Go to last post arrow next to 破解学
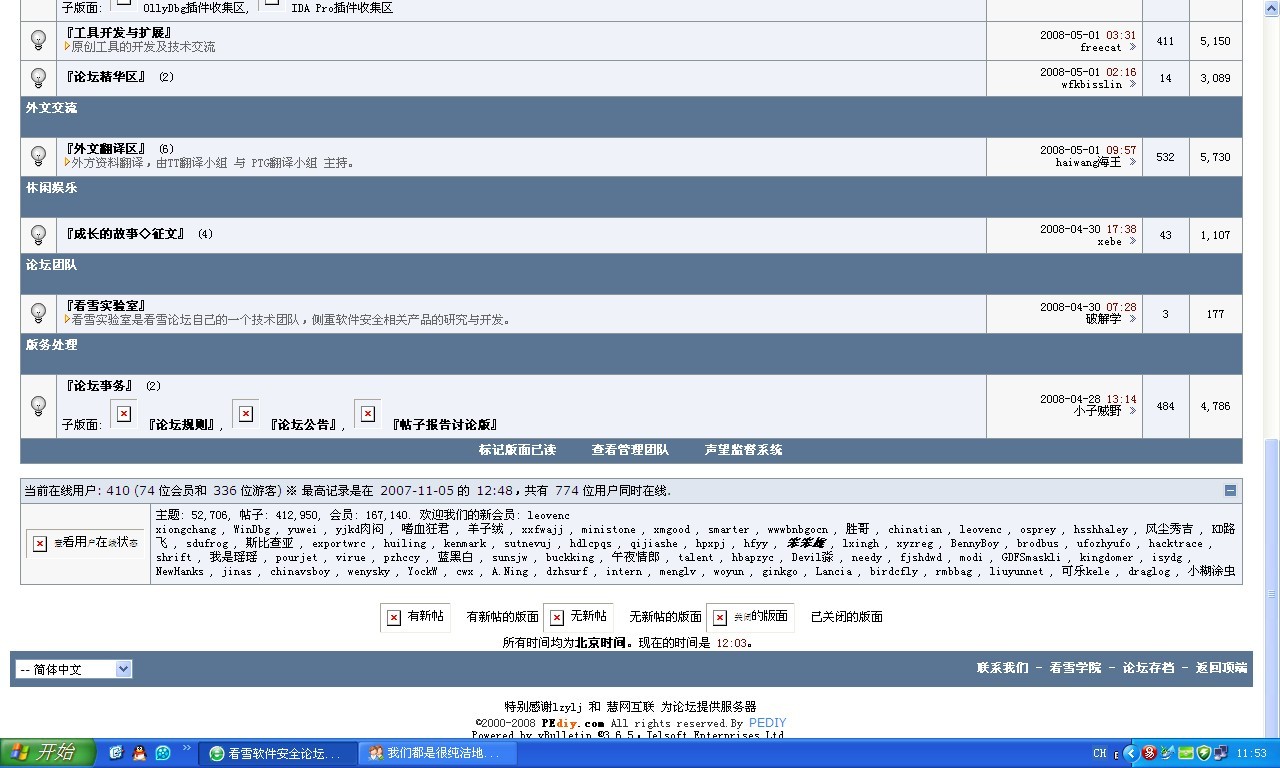Viewport: 1280px width, 768px height. coord(1132,320)
